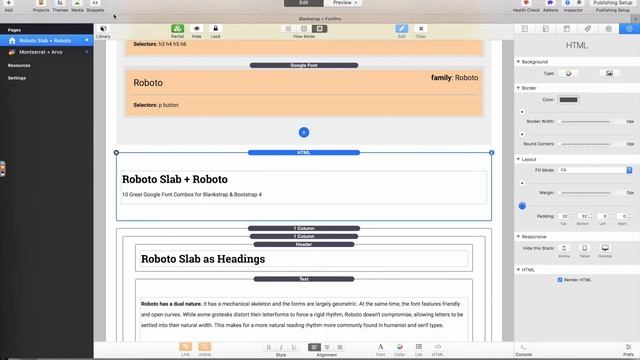Open the Console
The image size is (640, 360).
(x=524, y=350)
